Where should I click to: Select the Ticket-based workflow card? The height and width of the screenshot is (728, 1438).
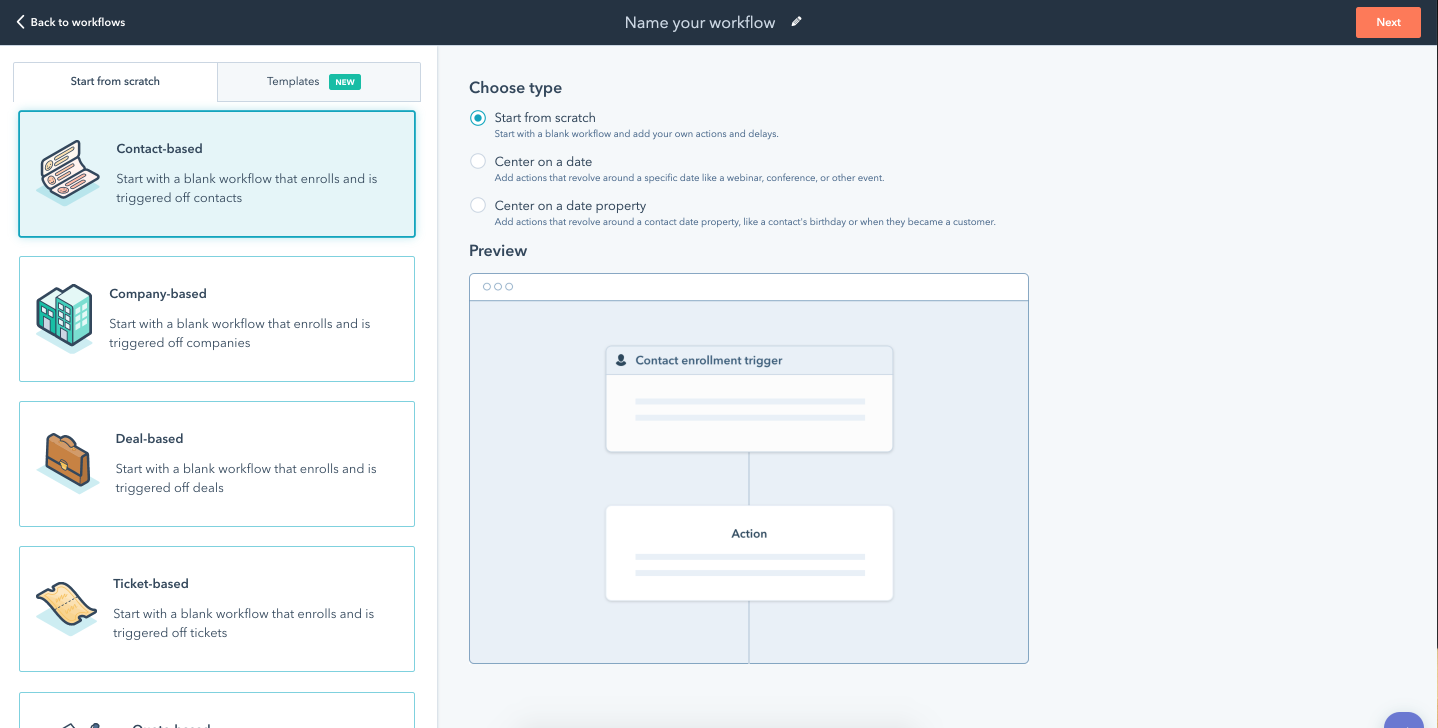216,608
